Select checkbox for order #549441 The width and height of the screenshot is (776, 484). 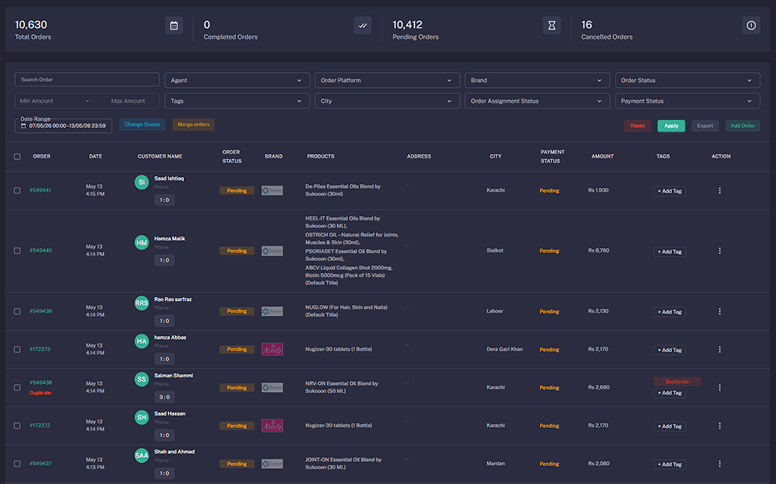click(17, 191)
